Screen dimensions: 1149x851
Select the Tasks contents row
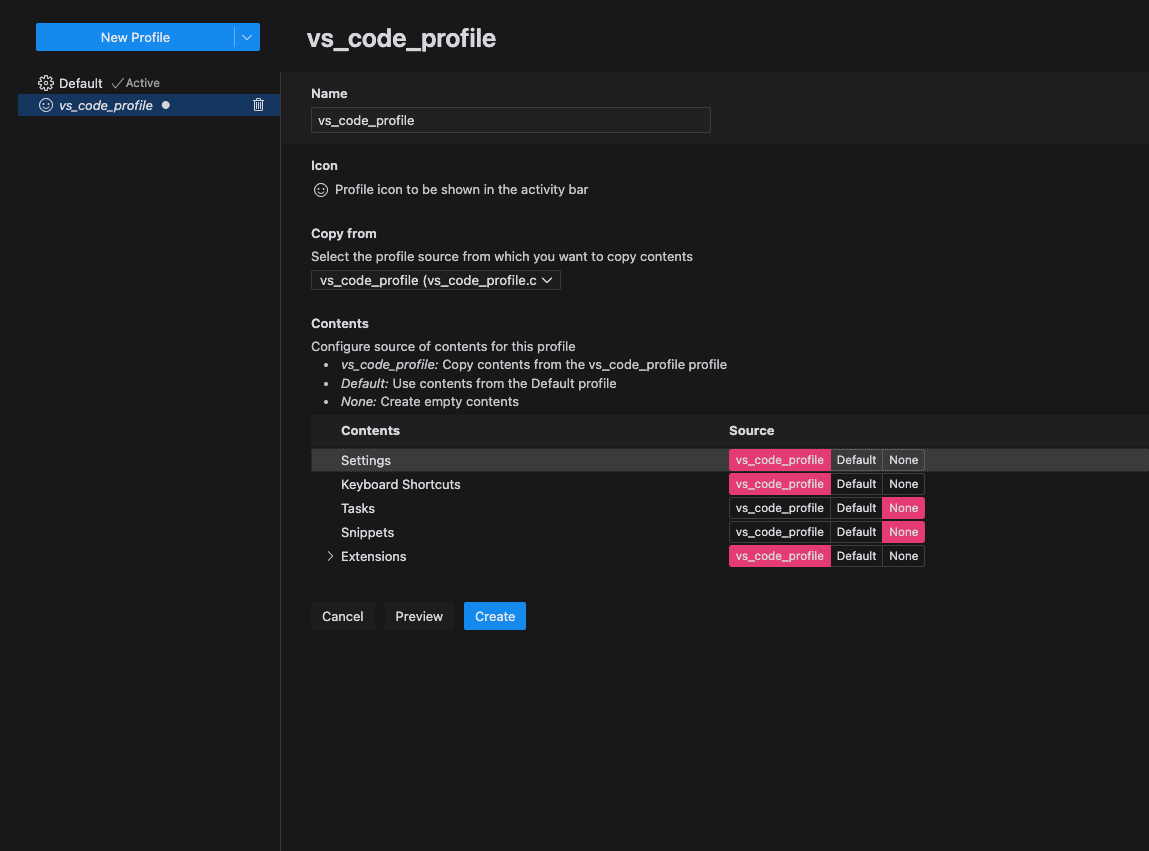click(730, 509)
